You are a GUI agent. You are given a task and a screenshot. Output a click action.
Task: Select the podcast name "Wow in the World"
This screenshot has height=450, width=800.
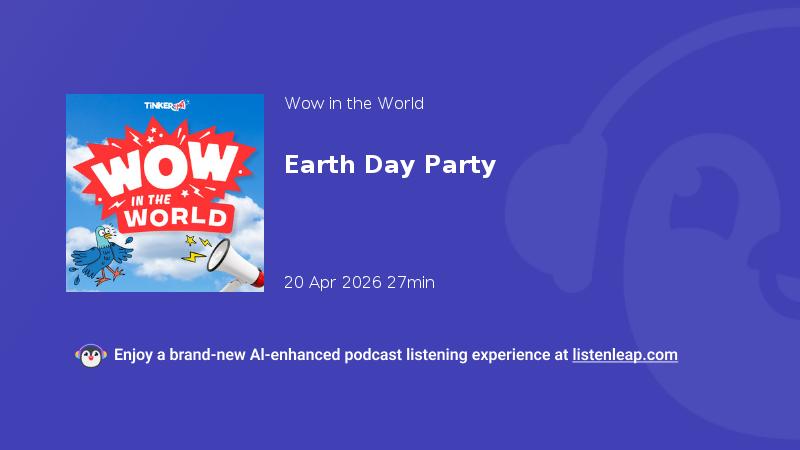(354, 104)
